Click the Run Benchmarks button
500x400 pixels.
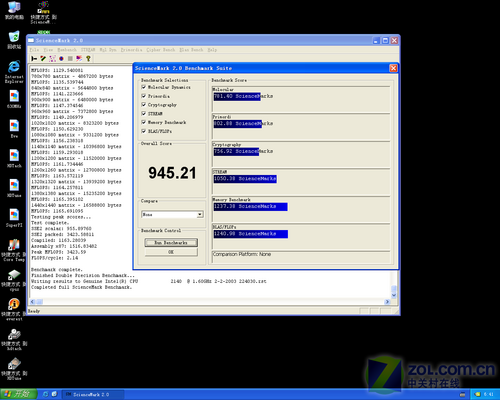171,242
